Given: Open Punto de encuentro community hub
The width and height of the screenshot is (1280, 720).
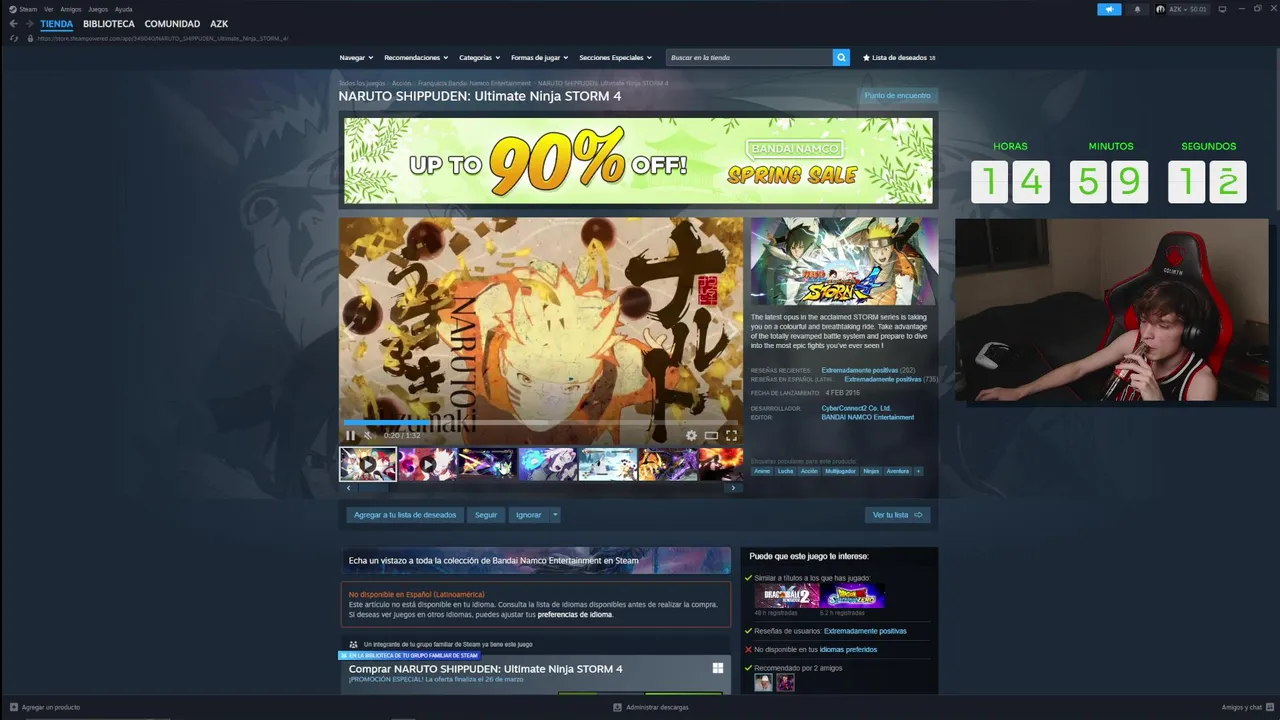Looking at the screenshot, I should tap(897, 96).
